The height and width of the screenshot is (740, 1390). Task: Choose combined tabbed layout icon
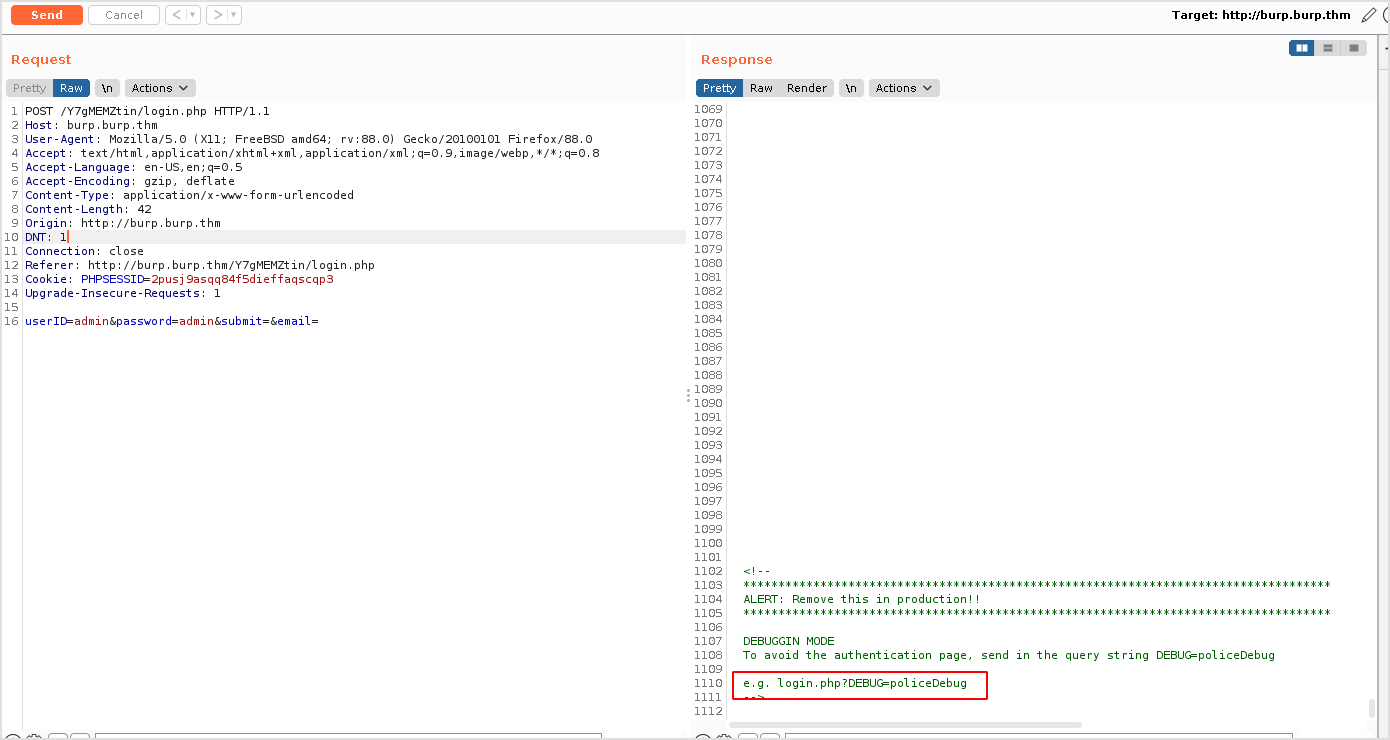click(1354, 48)
